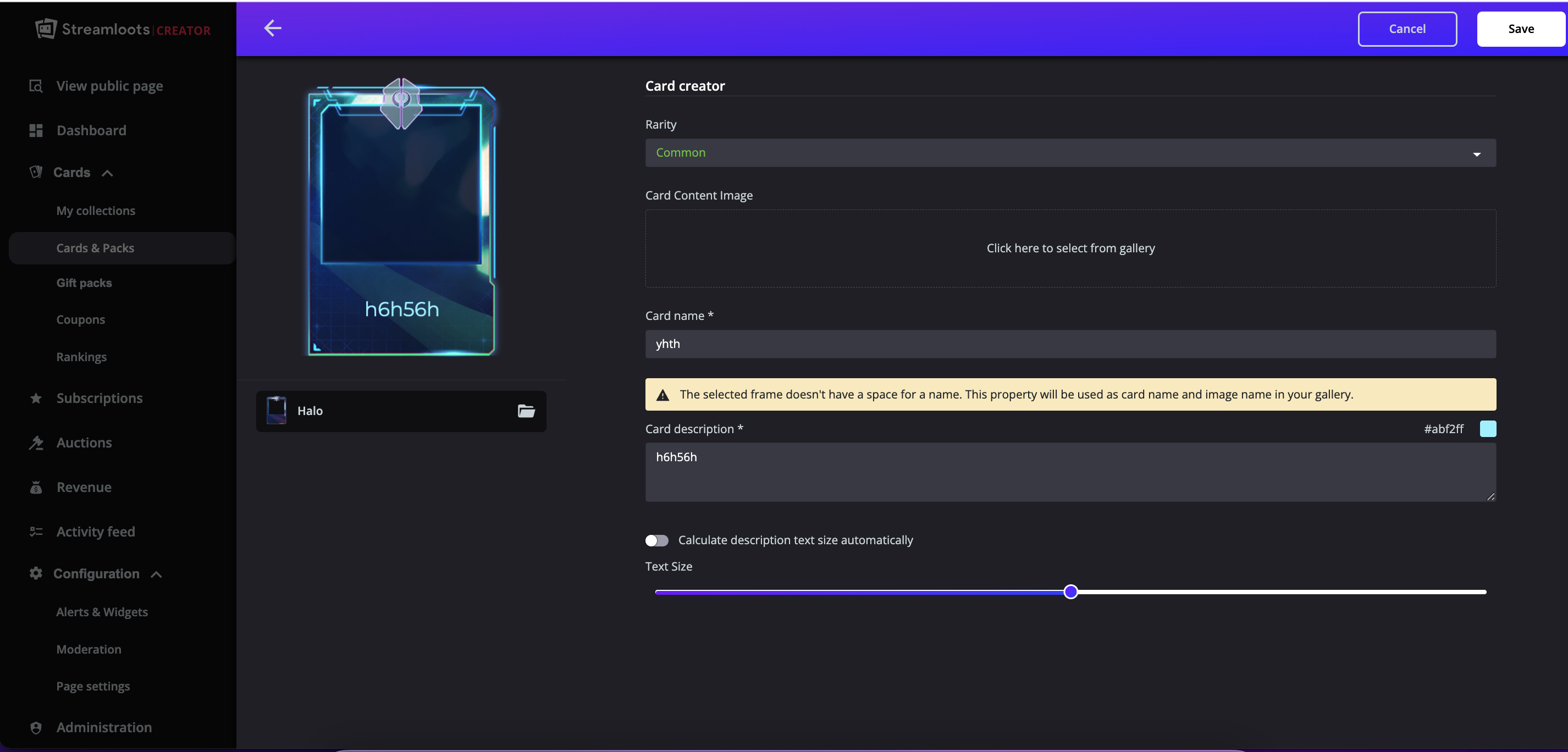This screenshot has width=1568, height=752.
Task: Click the Revenue money bag icon
Action: [x=36, y=486]
